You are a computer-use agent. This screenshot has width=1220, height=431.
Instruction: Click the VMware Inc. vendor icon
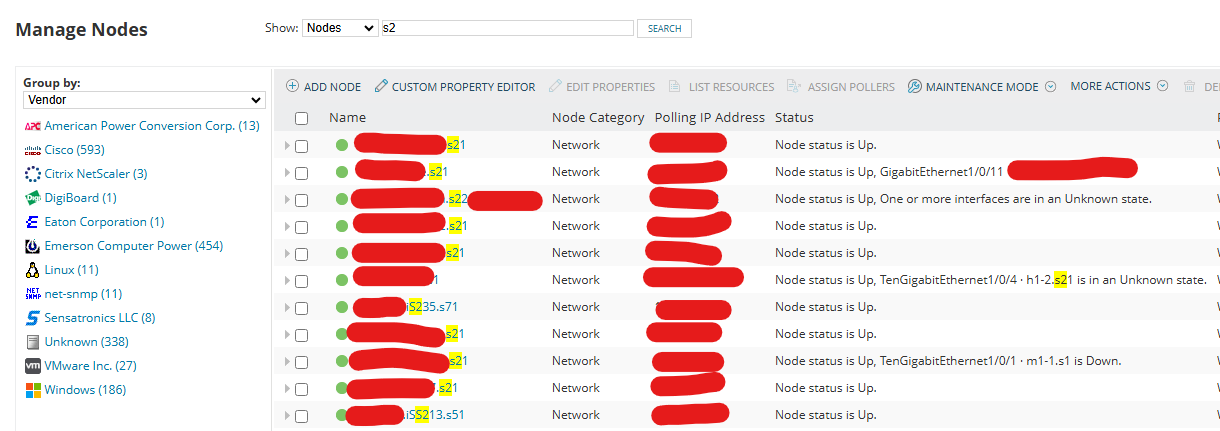click(x=32, y=366)
